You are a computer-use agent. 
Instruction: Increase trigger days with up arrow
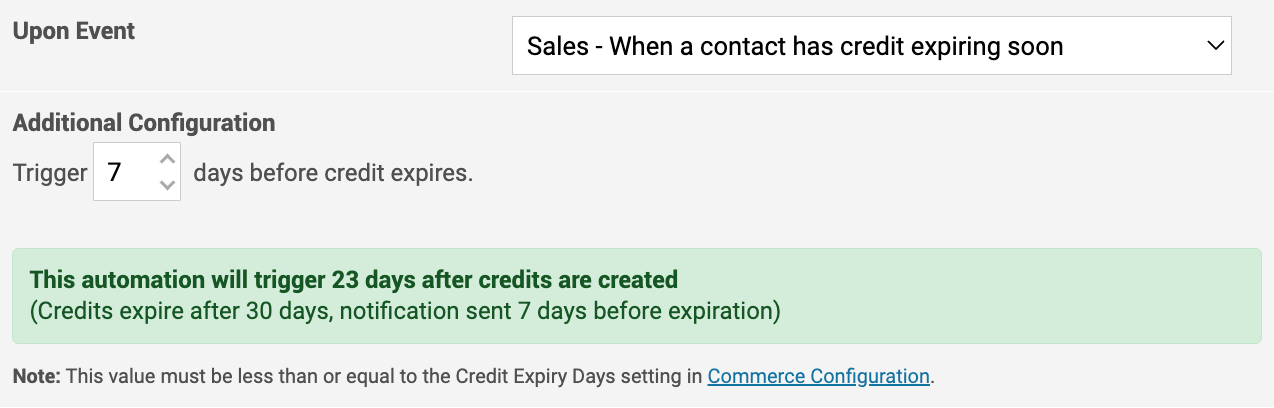[167, 159]
